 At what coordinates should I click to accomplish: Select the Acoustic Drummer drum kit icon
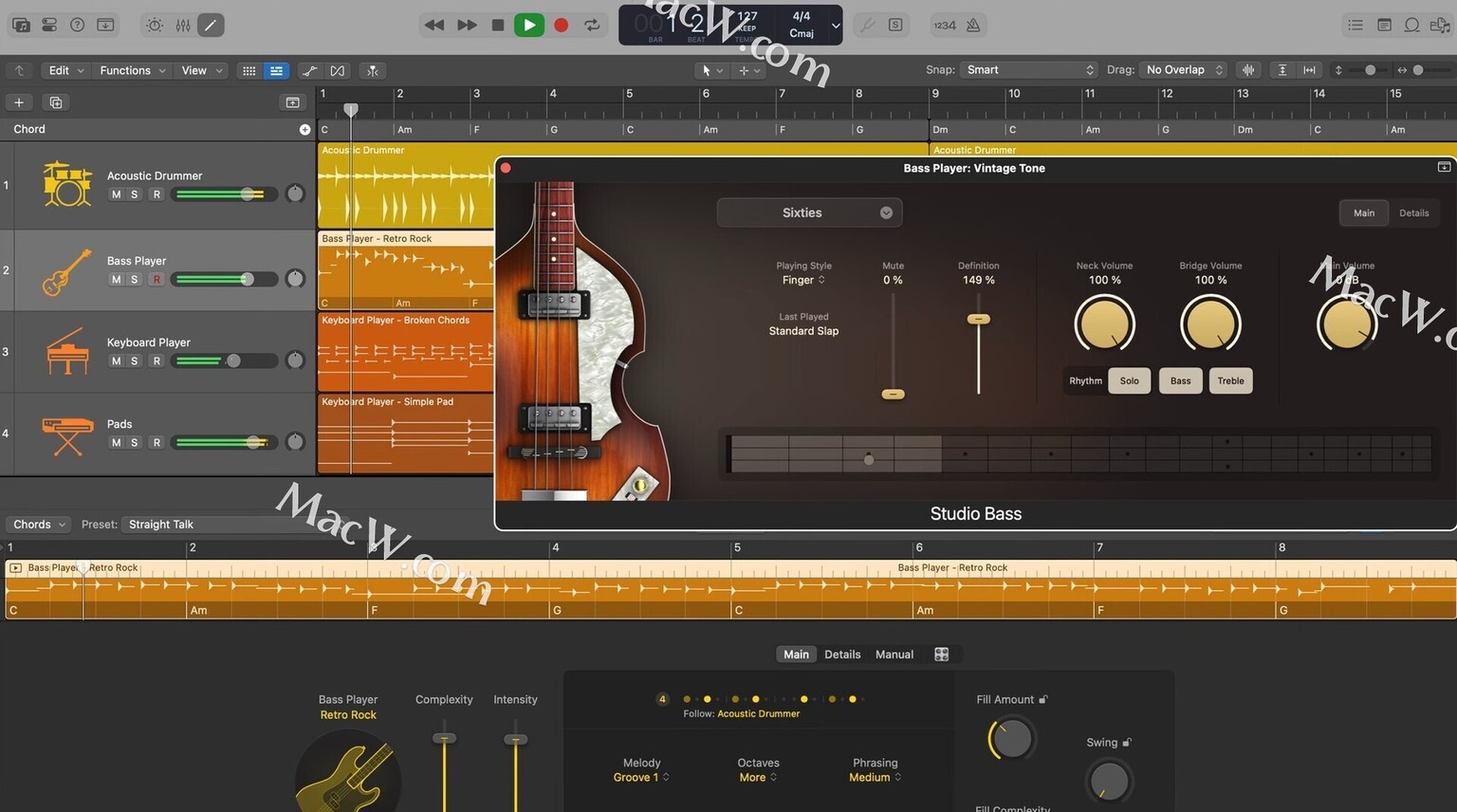coord(66,184)
